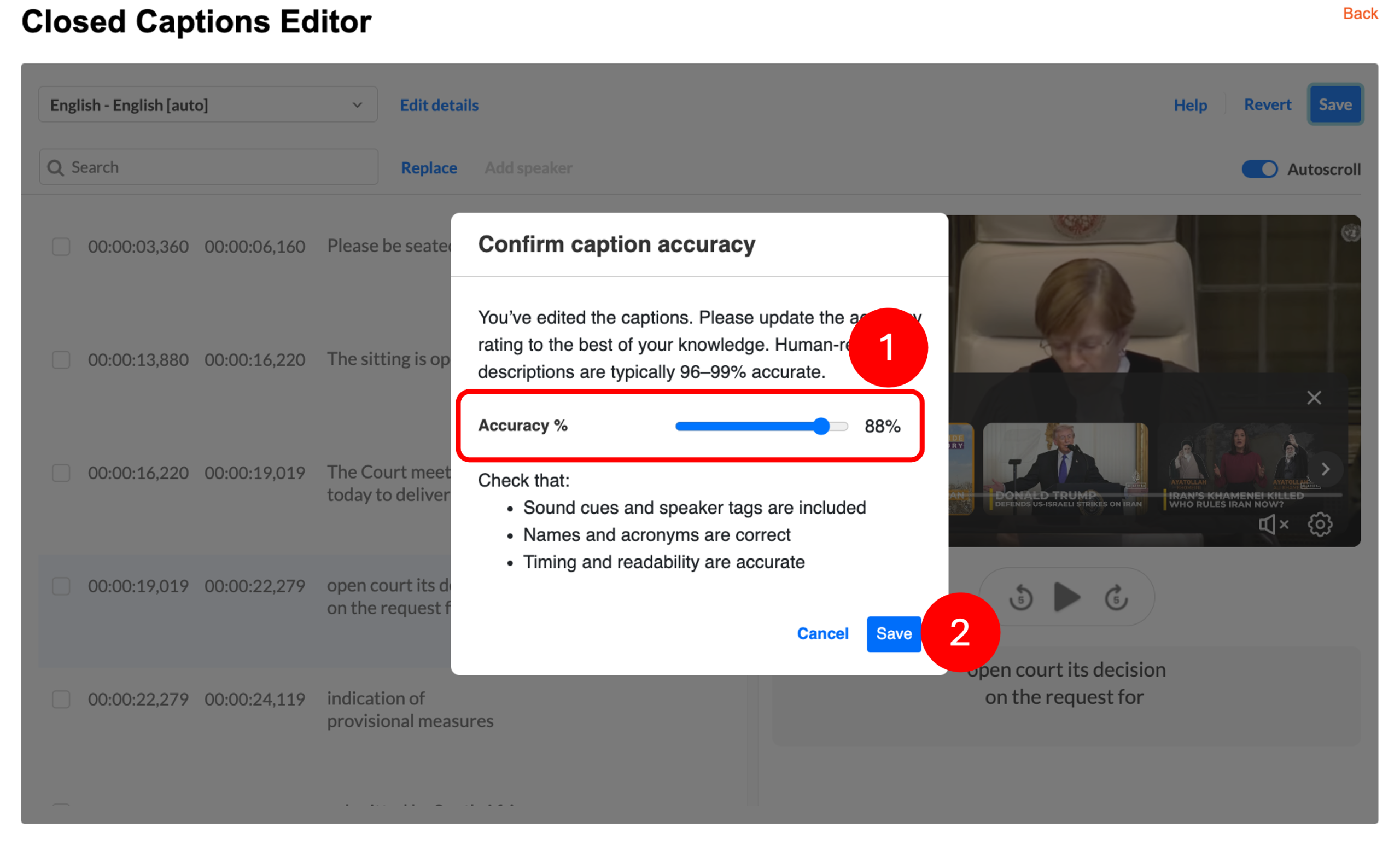Open the Help link
The width and height of the screenshot is (1400, 845).
tap(1190, 105)
